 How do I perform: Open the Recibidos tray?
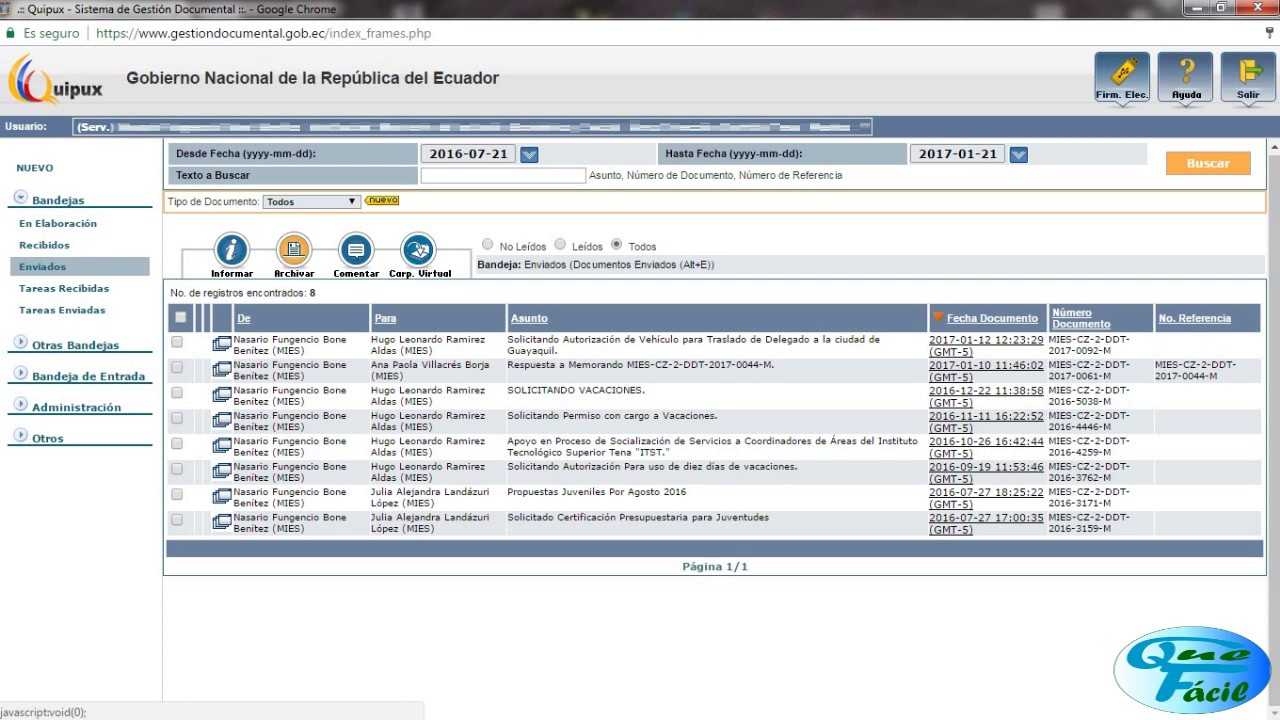click(44, 245)
